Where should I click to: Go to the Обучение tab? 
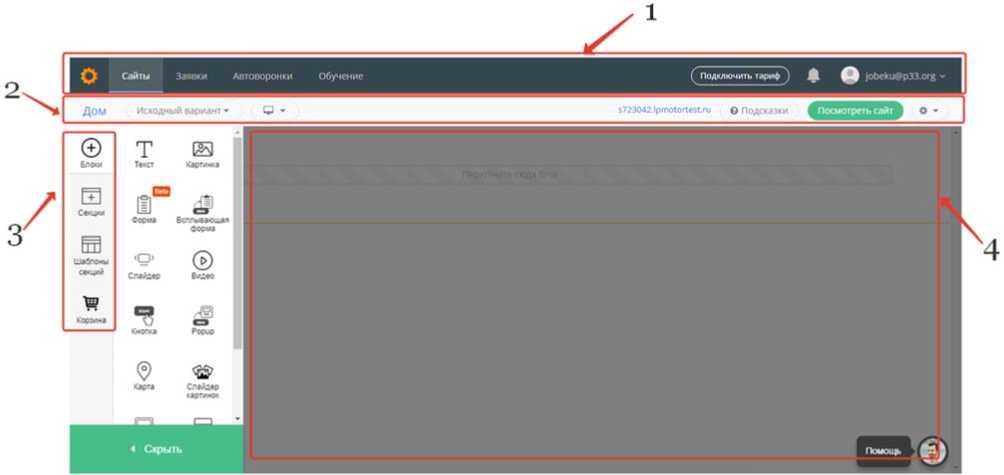(x=341, y=76)
